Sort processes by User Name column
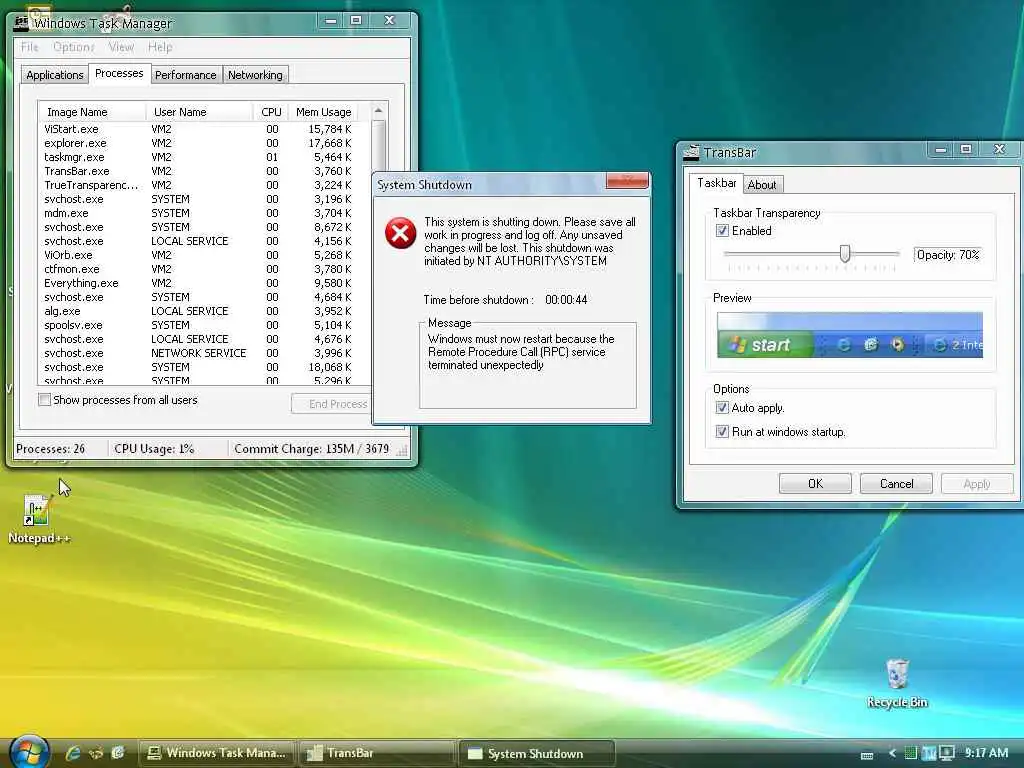 [199, 112]
